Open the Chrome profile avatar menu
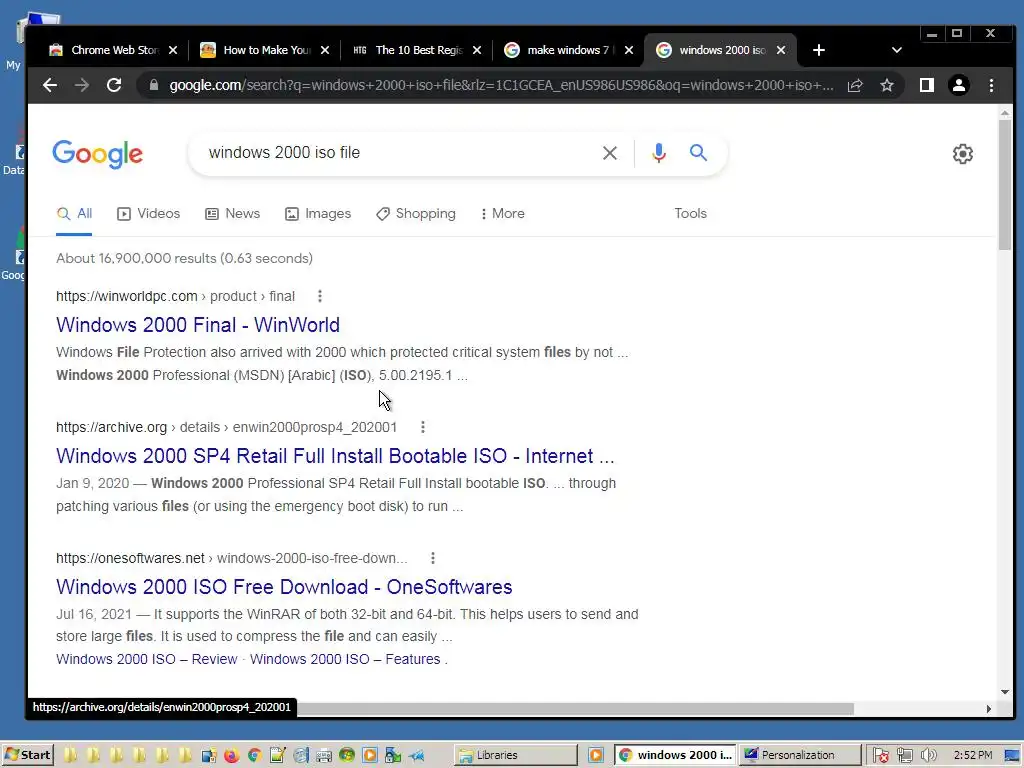The height and width of the screenshot is (768, 1024). pos(959,85)
